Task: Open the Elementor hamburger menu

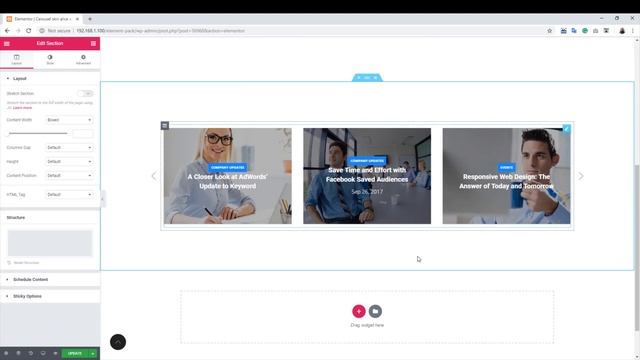Action: pos(7,43)
